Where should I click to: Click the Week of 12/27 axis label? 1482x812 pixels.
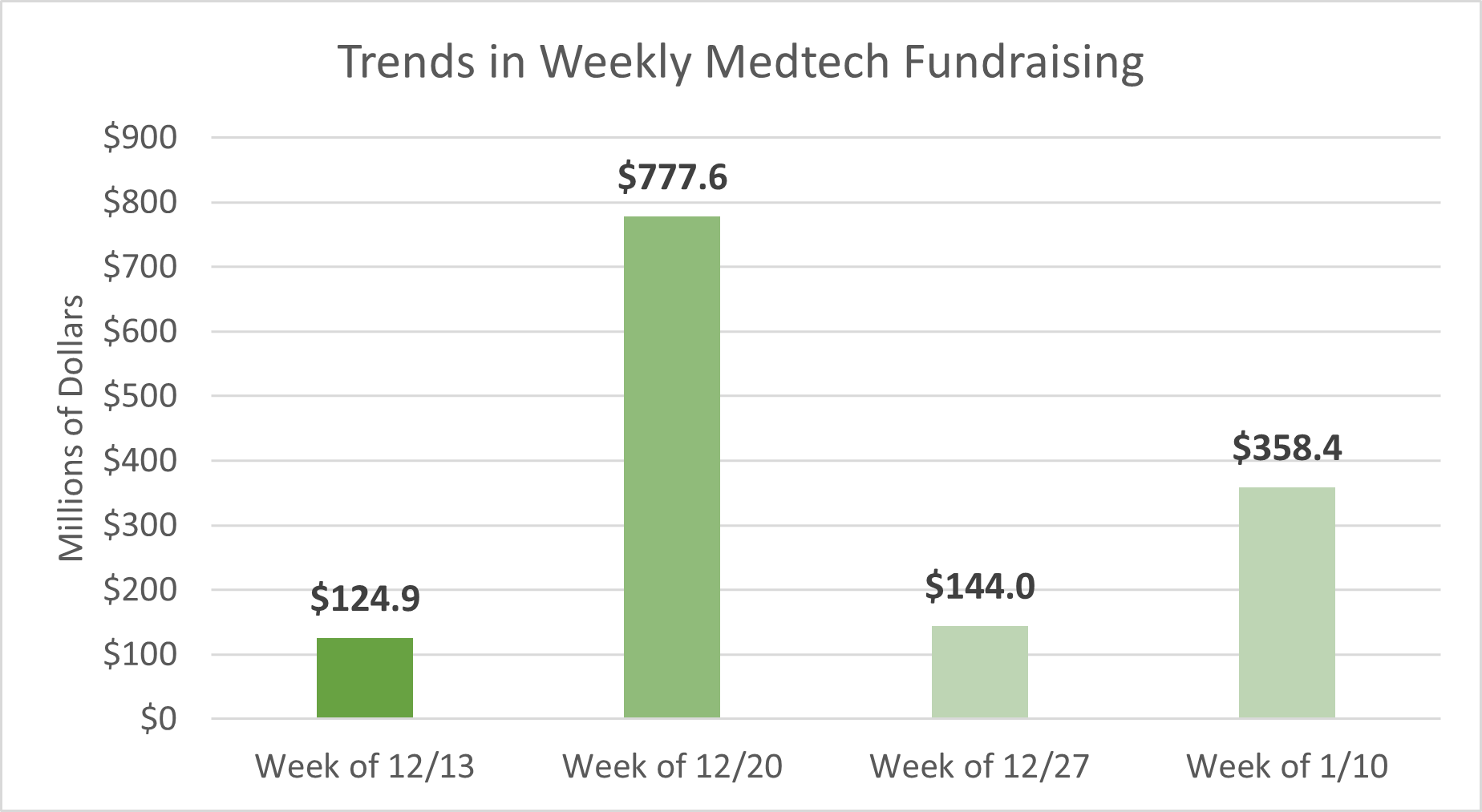click(979, 766)
